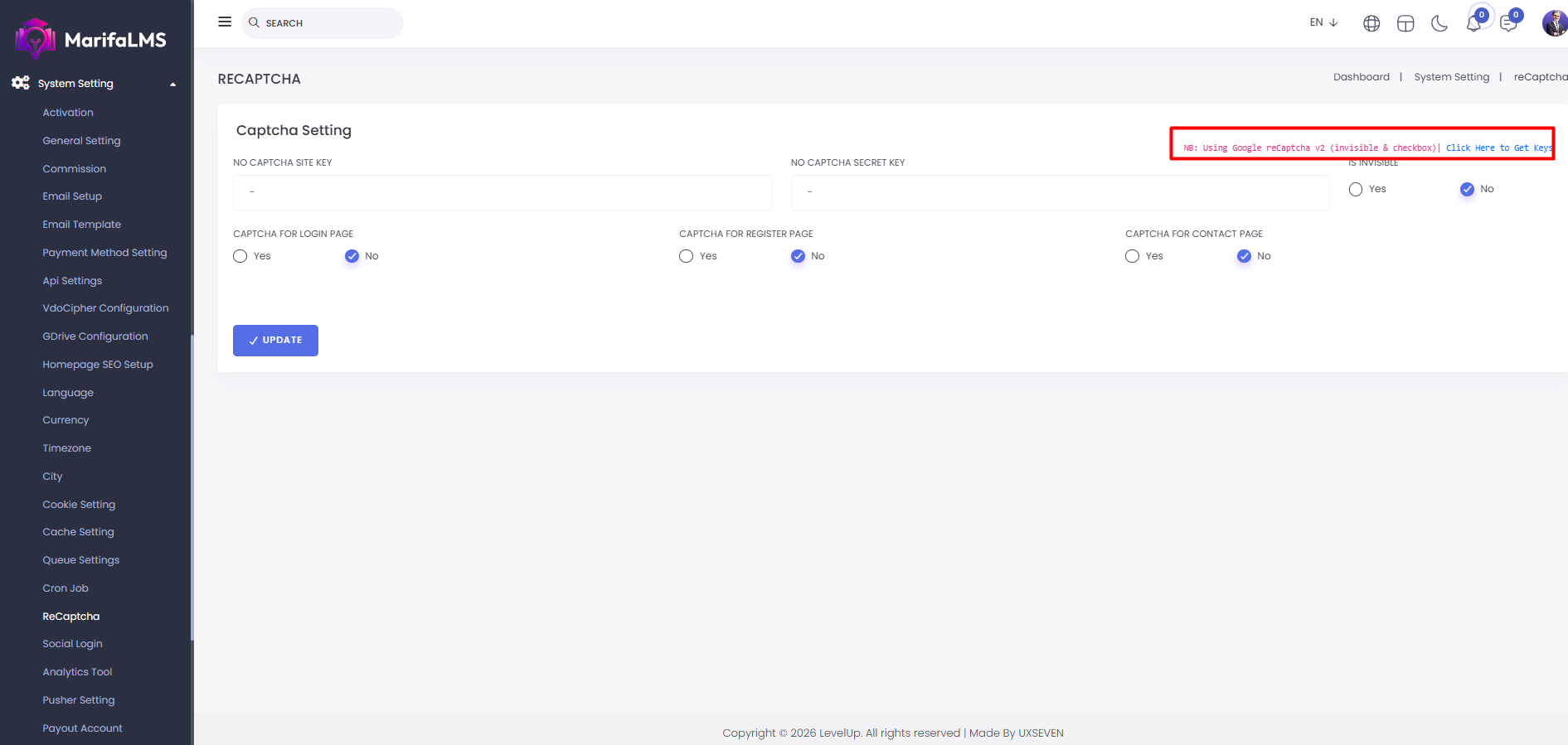This screenshot has width=1568, height=745.
Task: Toggle dark mode moon icon
Action: click(1439, 24)
